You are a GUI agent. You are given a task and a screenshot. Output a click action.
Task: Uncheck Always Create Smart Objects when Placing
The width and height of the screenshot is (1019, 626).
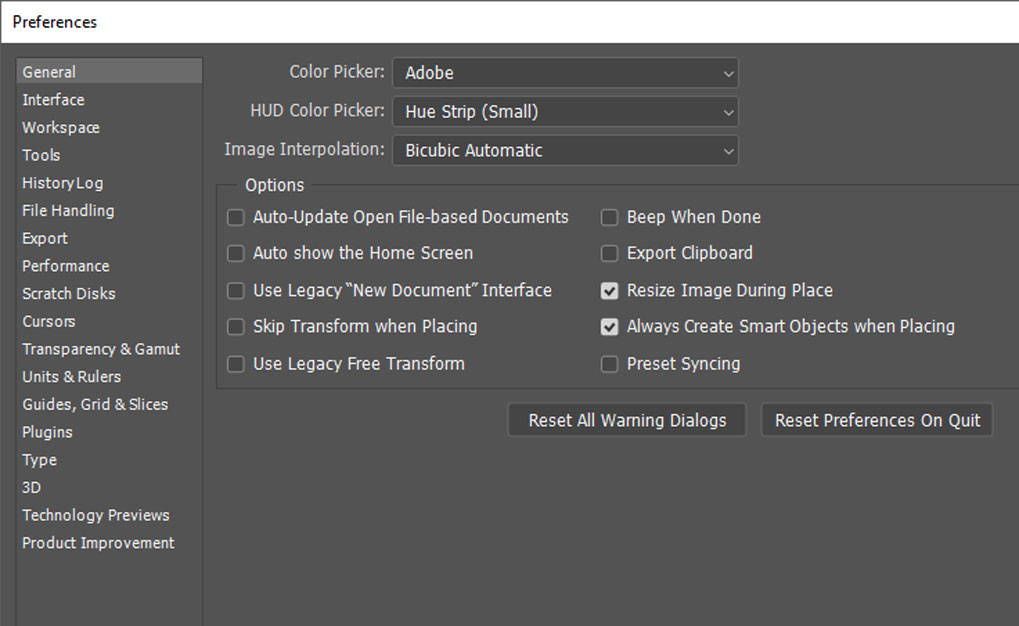pyautogui.click(x=609, y=326)
